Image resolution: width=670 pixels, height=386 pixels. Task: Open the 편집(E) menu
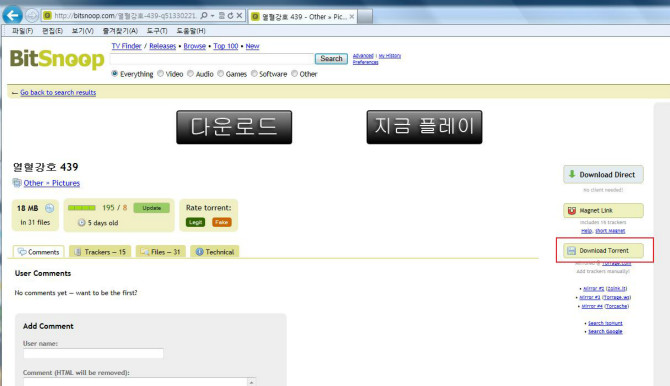pyautogui.click(x=53, y=31)
